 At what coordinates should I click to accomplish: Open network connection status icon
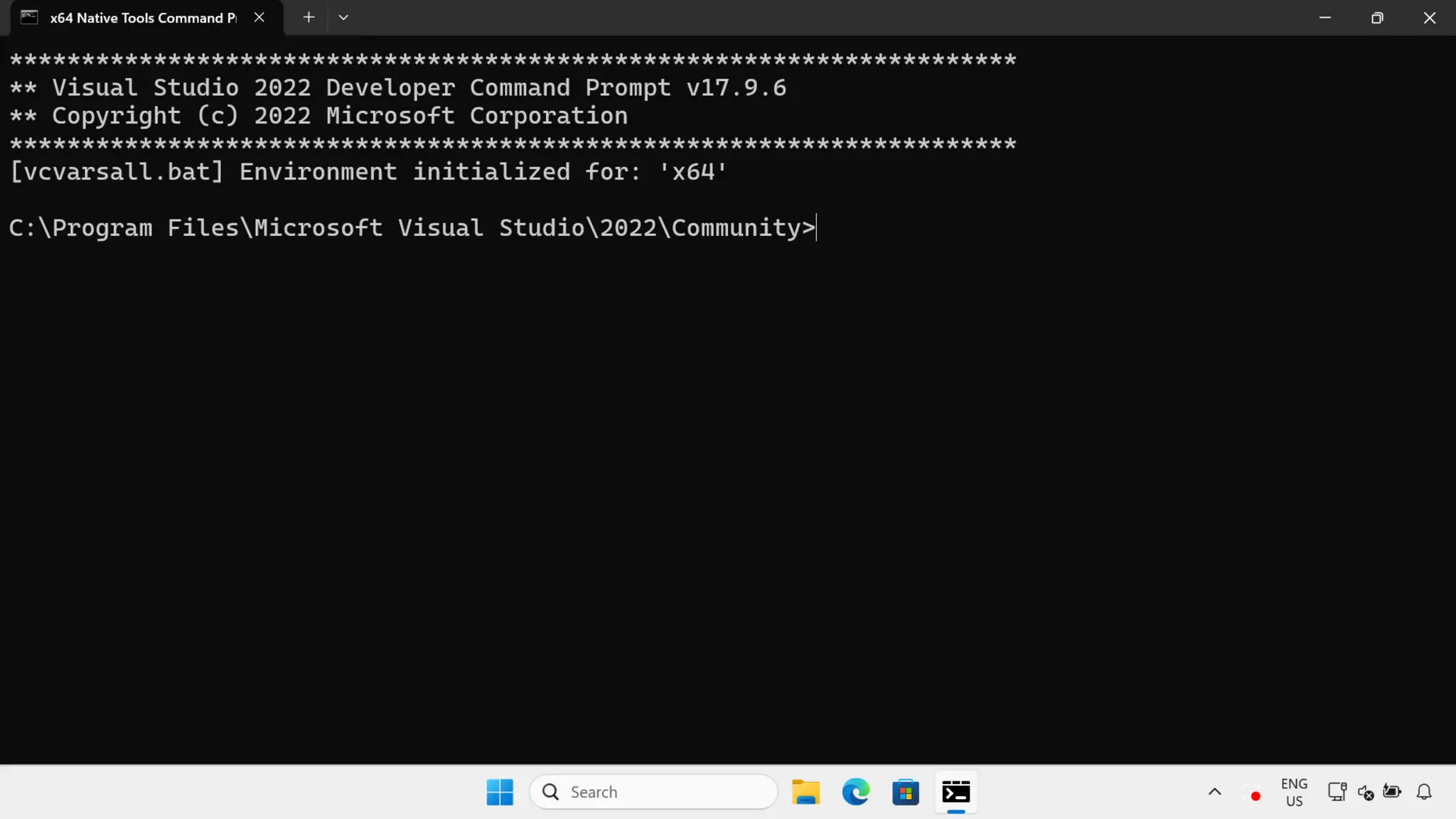point(1337,792)
